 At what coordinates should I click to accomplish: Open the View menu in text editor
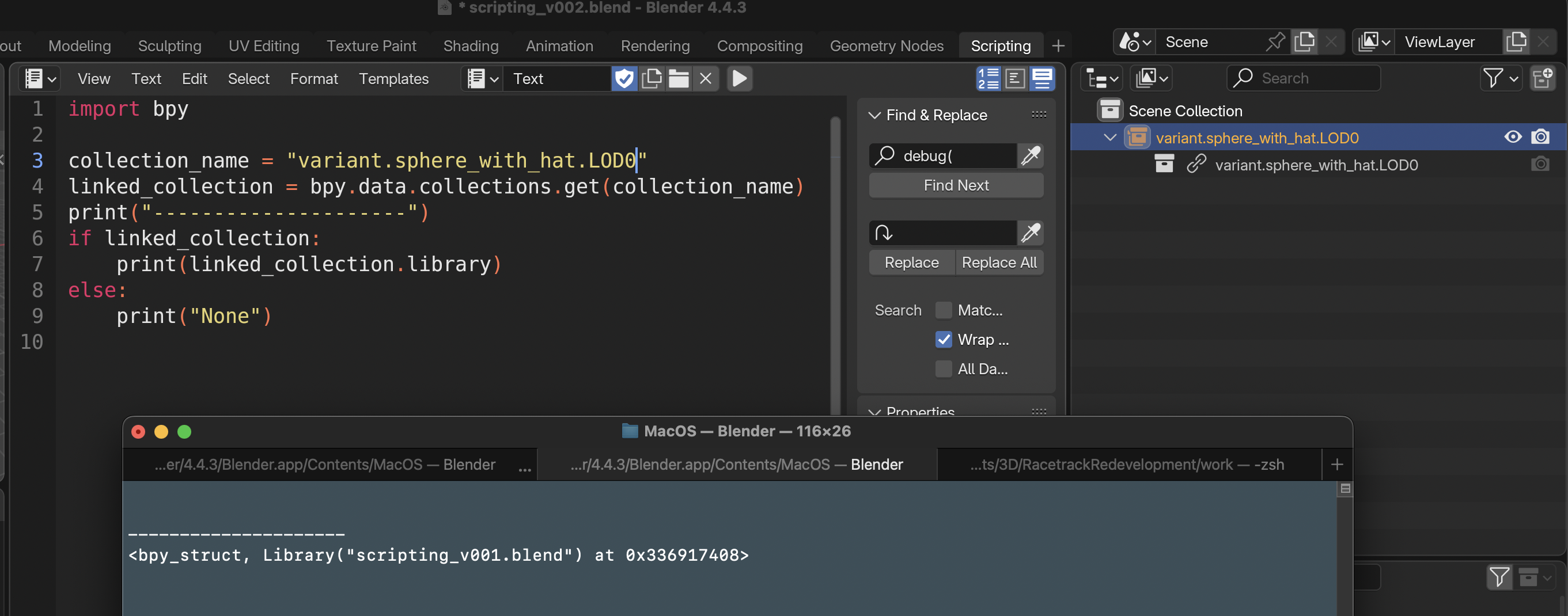point(94,78)
